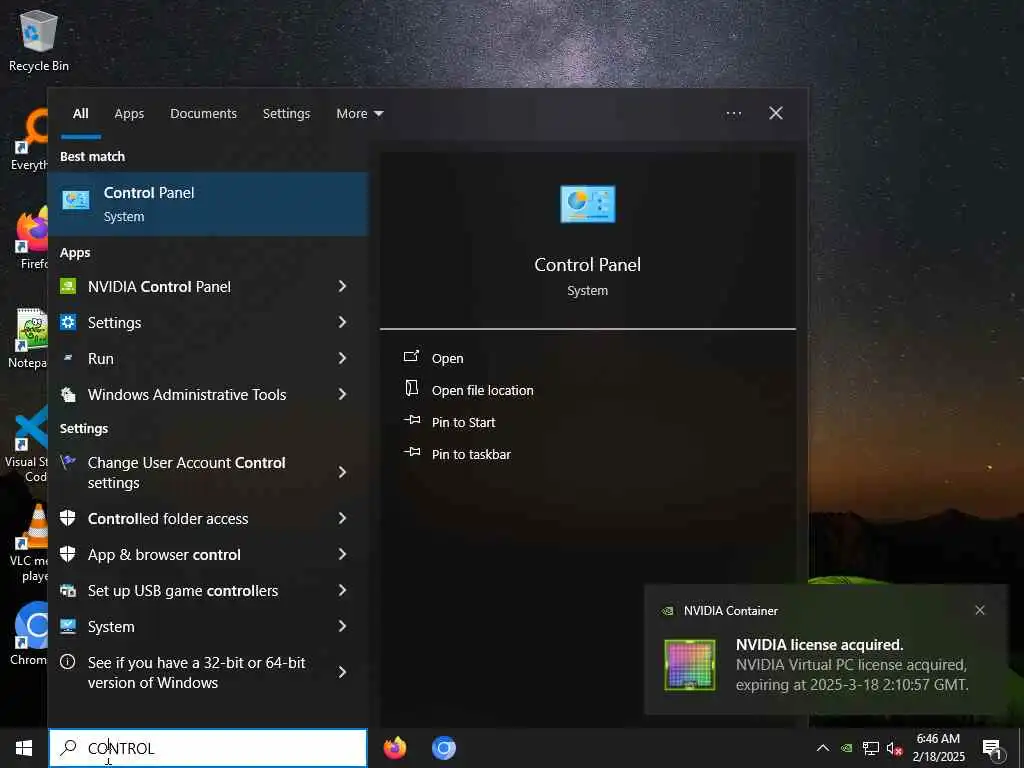This screenshot has height=768, width=1024.
Task: Click the Open file location icon
Action: coord(411,389)
